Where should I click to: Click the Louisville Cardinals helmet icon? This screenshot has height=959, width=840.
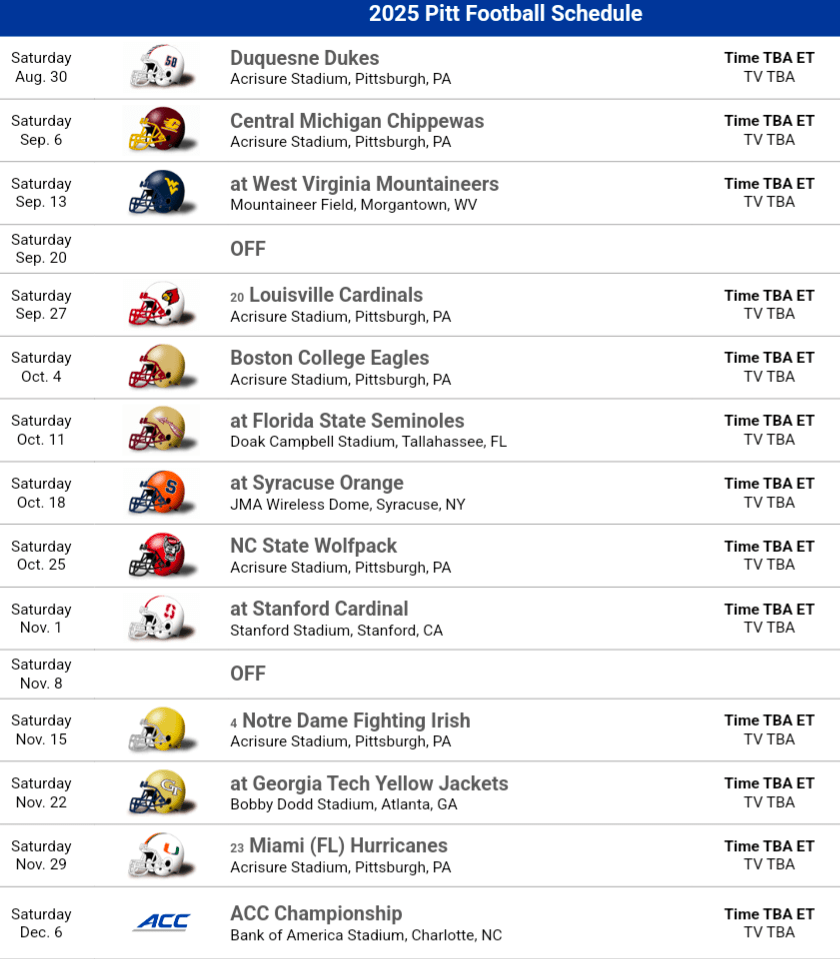point(160,304)
